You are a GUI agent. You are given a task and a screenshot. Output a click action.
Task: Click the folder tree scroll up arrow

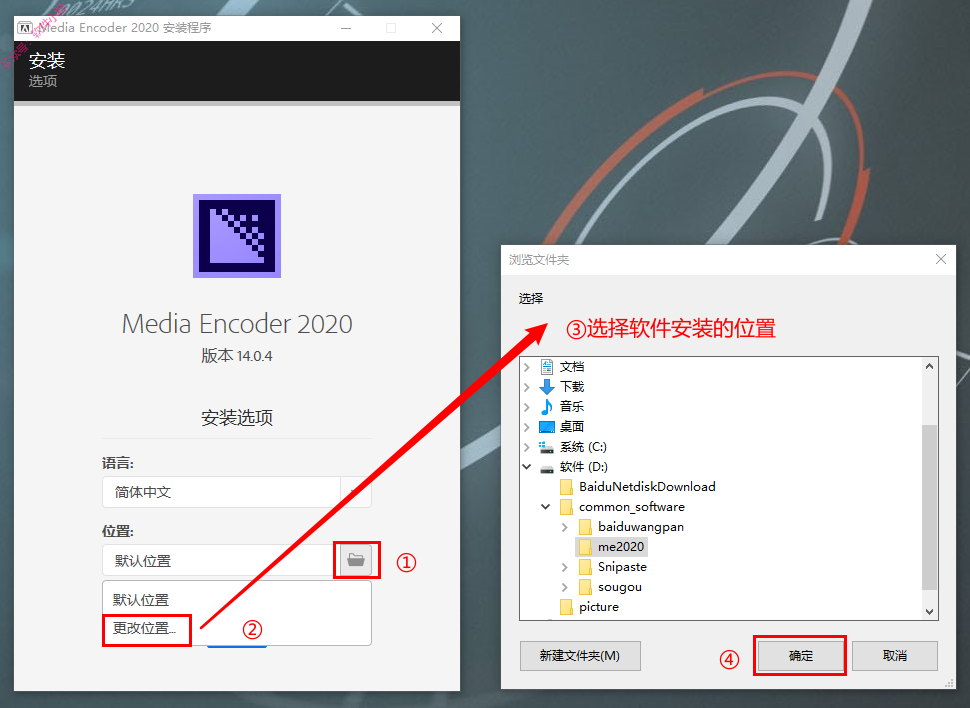[x=929, y=366]
